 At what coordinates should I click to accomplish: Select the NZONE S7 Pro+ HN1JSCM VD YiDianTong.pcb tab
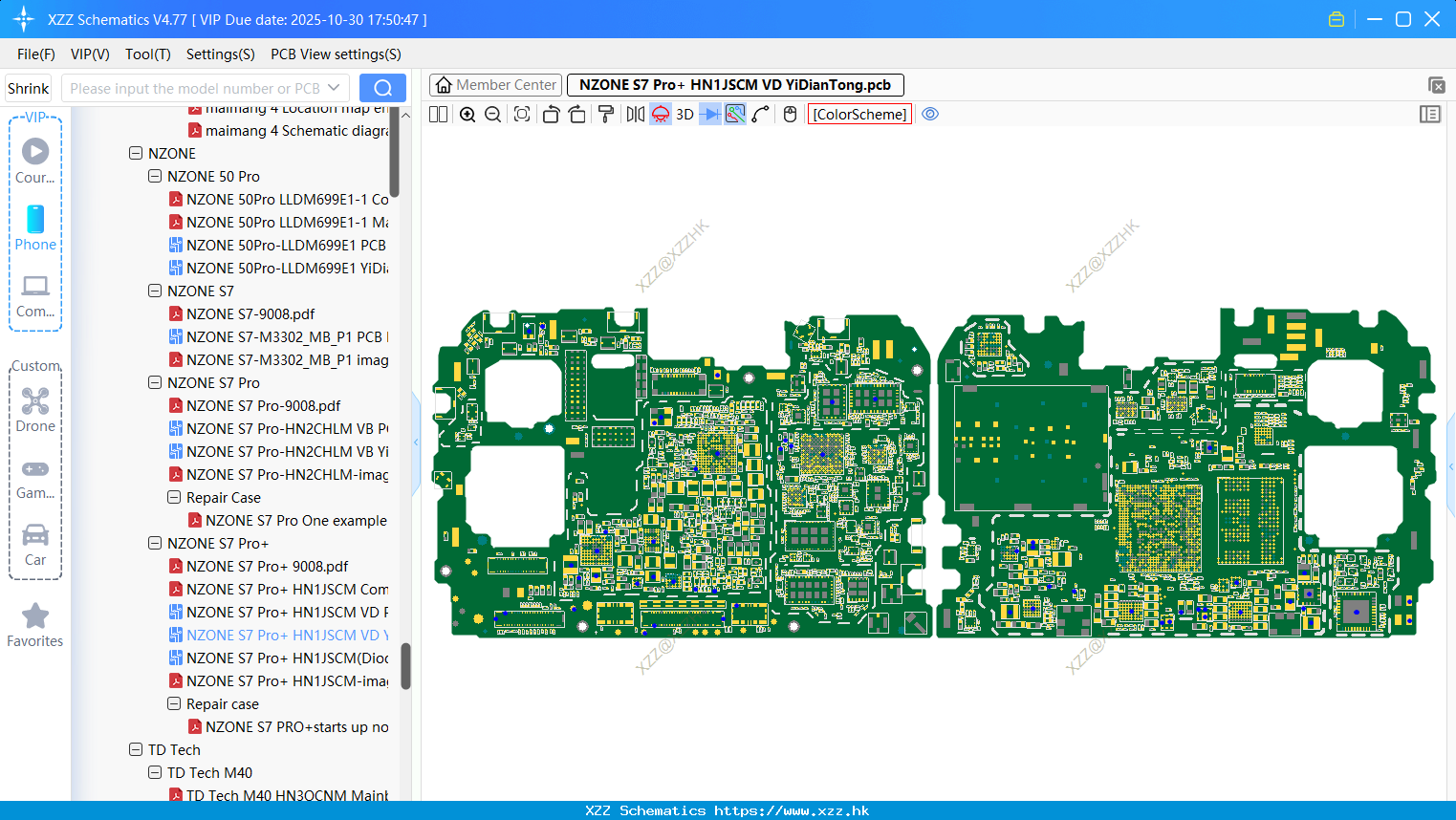[735, 85]
